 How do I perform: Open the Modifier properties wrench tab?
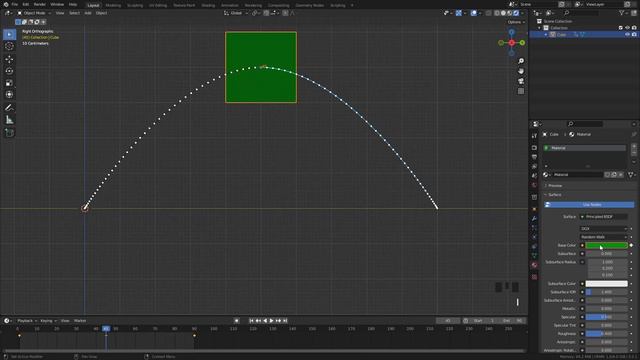(534, 219)
